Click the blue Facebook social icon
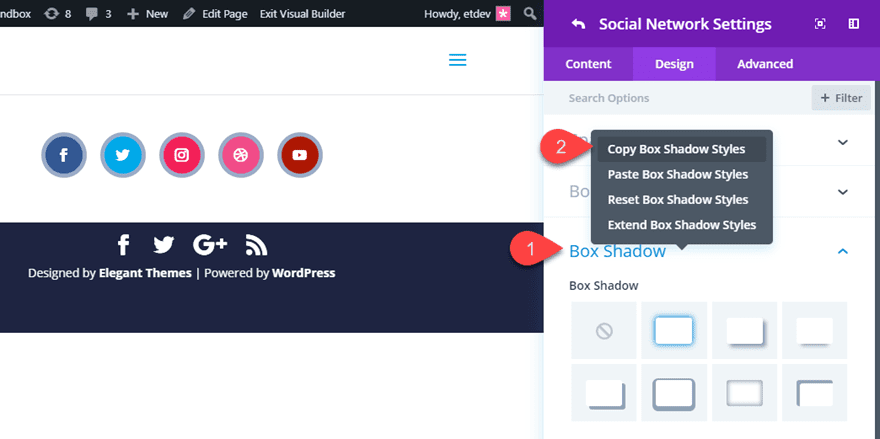880x439 pixels. [x=64, y=155]
